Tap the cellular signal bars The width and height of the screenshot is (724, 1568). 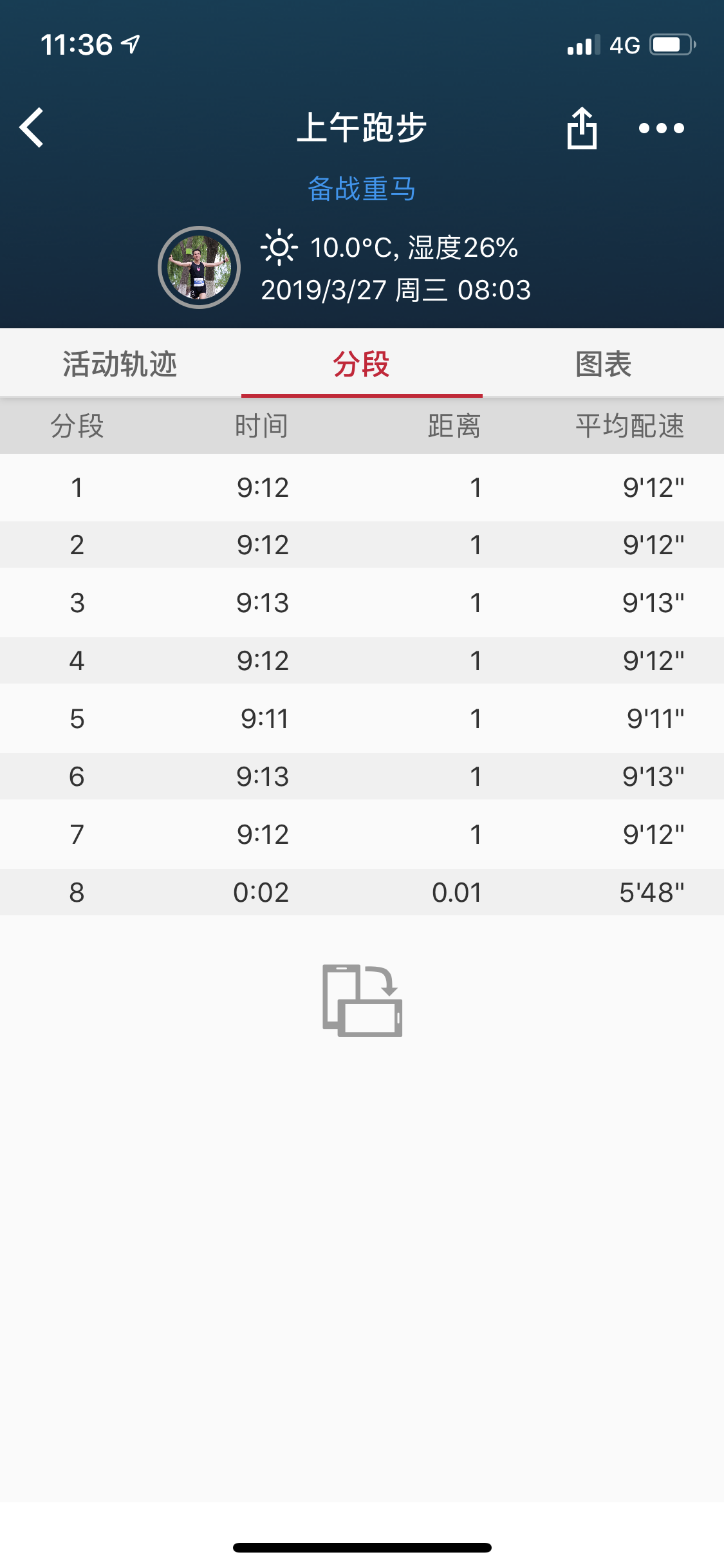[x=584, y=45]
